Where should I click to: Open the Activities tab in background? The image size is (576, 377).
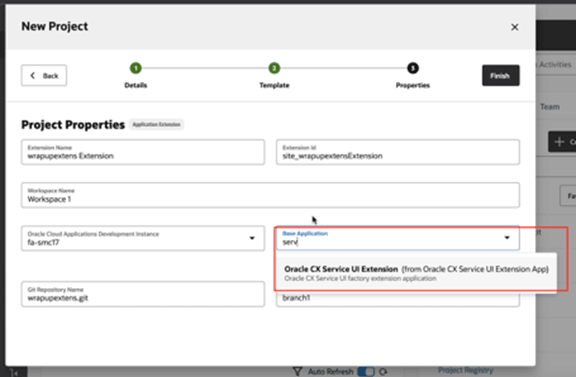tap(555, 65)
